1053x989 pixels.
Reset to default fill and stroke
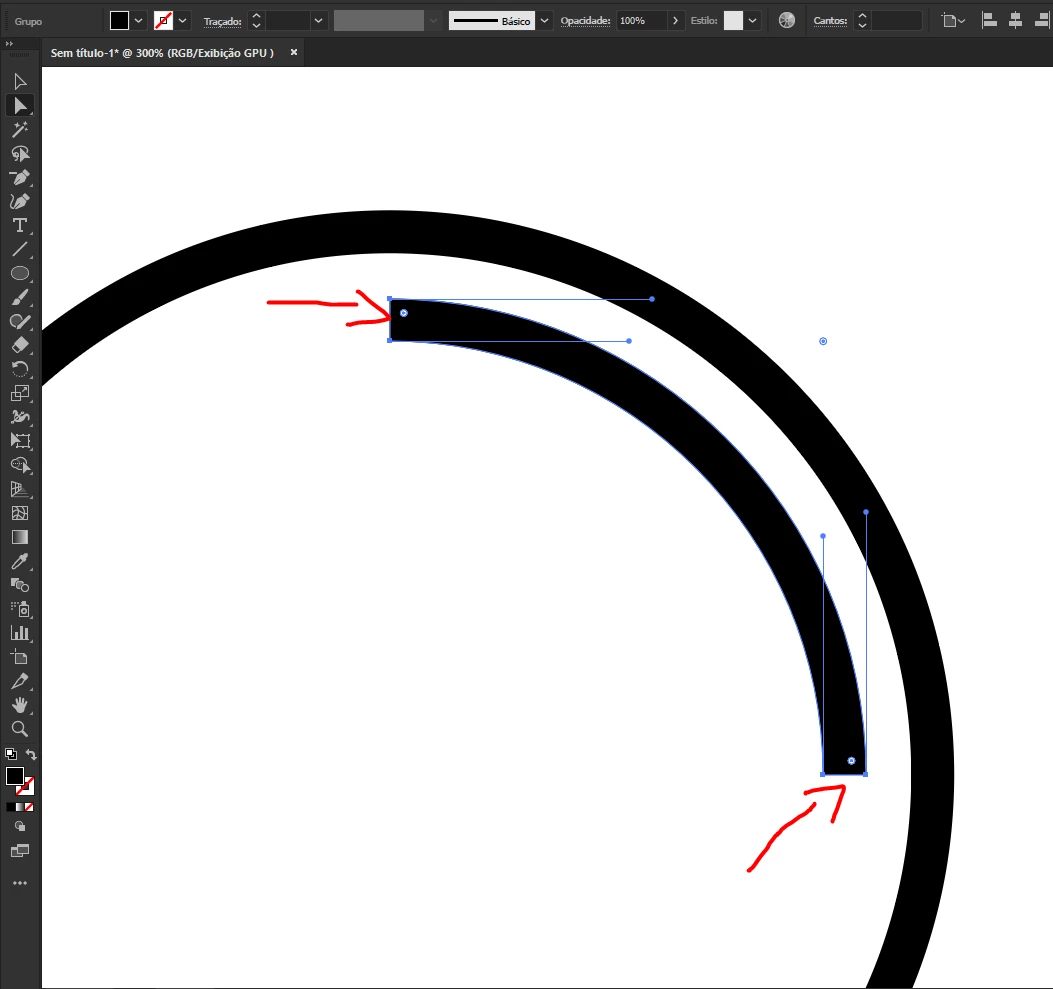[11, 754]
